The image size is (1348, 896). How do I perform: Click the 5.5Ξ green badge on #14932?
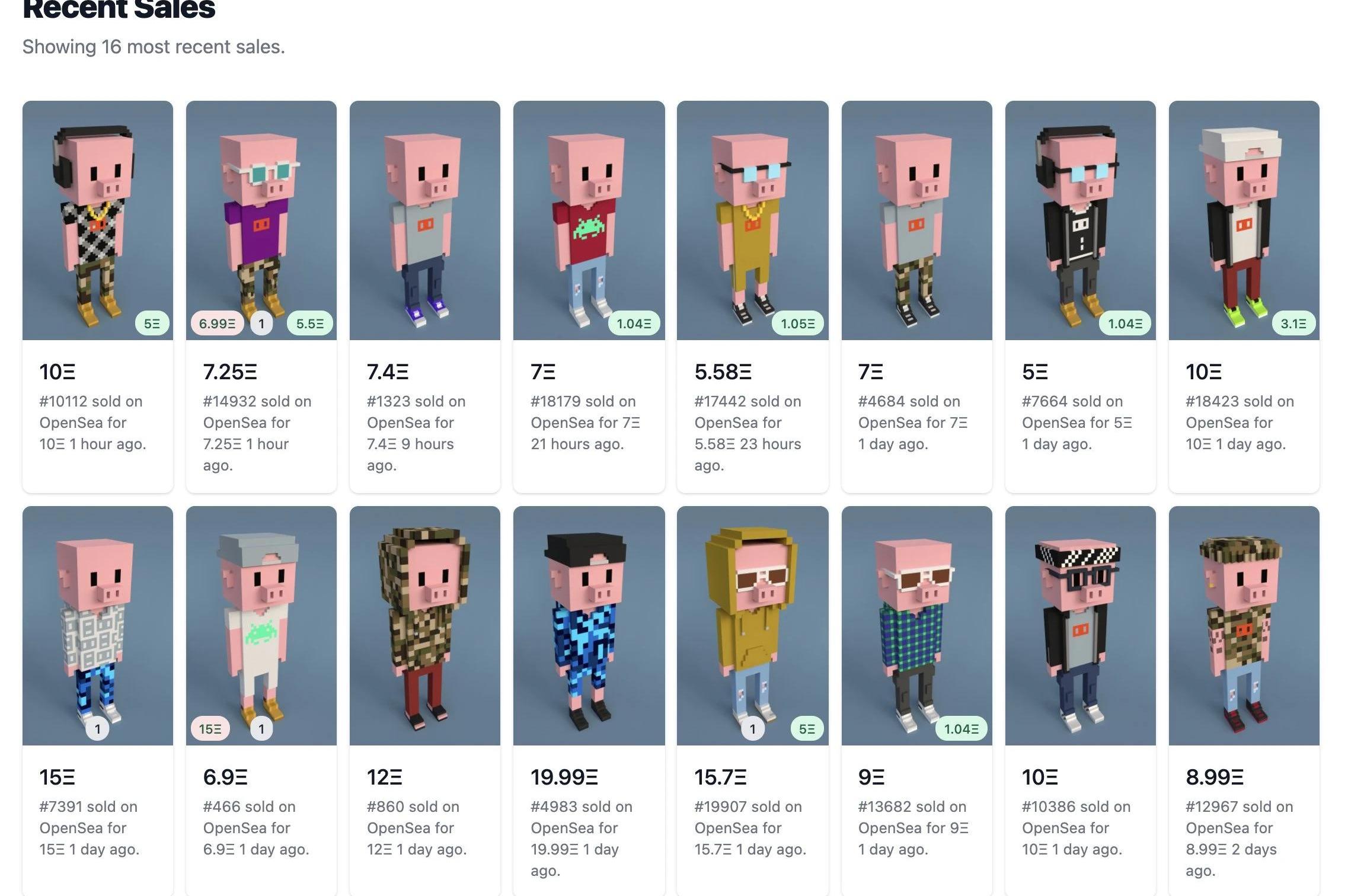310,324
